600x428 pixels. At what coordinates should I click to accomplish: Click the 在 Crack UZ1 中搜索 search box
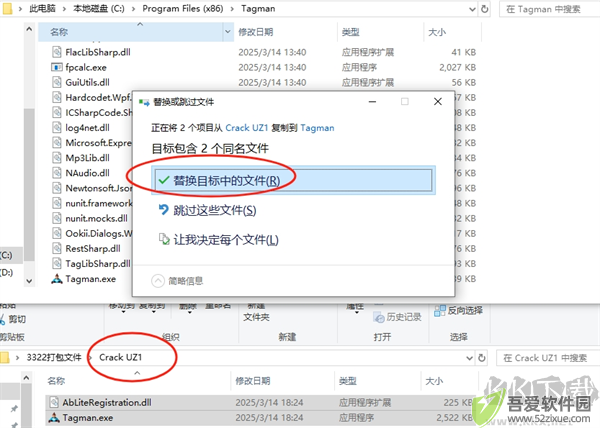pyautogui.click(x=547, y=358)
